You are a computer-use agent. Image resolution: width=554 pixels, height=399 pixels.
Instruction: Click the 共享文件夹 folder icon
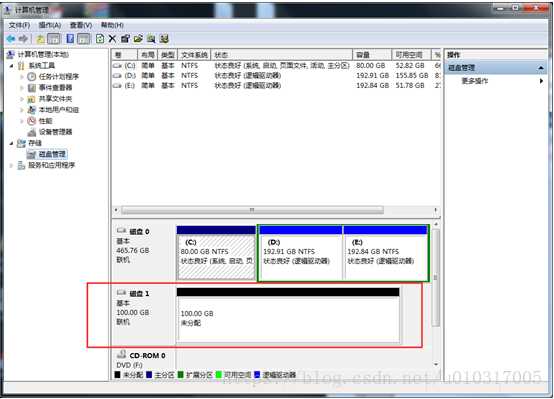(x=32, y=99)
